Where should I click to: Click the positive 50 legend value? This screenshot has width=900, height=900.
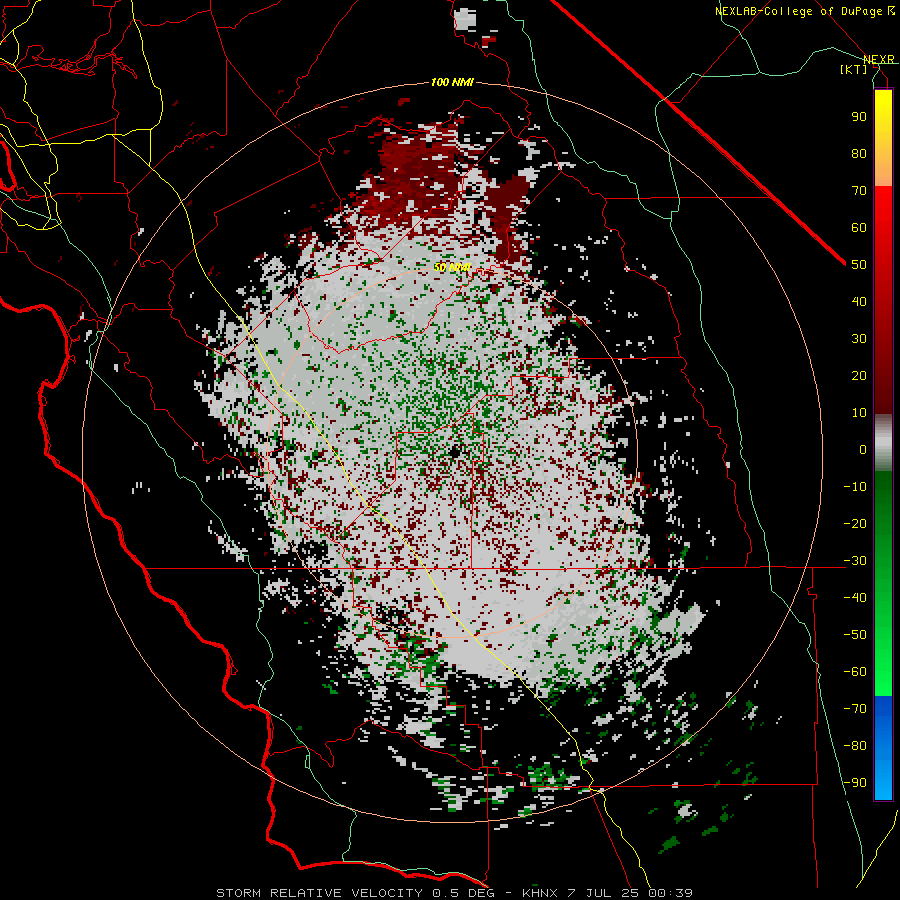click(859, 265)
